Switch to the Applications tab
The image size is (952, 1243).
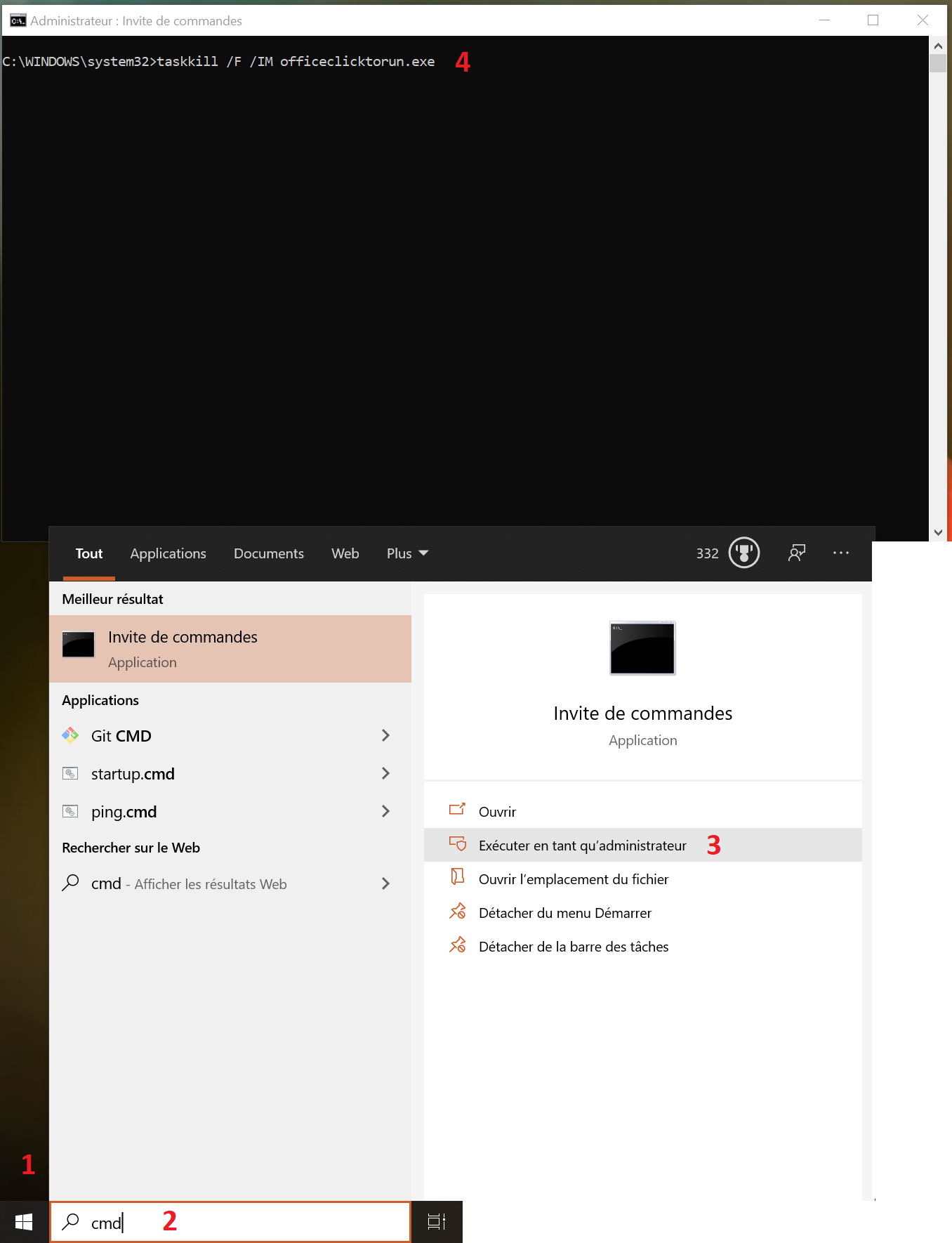(x=168, y=553)
